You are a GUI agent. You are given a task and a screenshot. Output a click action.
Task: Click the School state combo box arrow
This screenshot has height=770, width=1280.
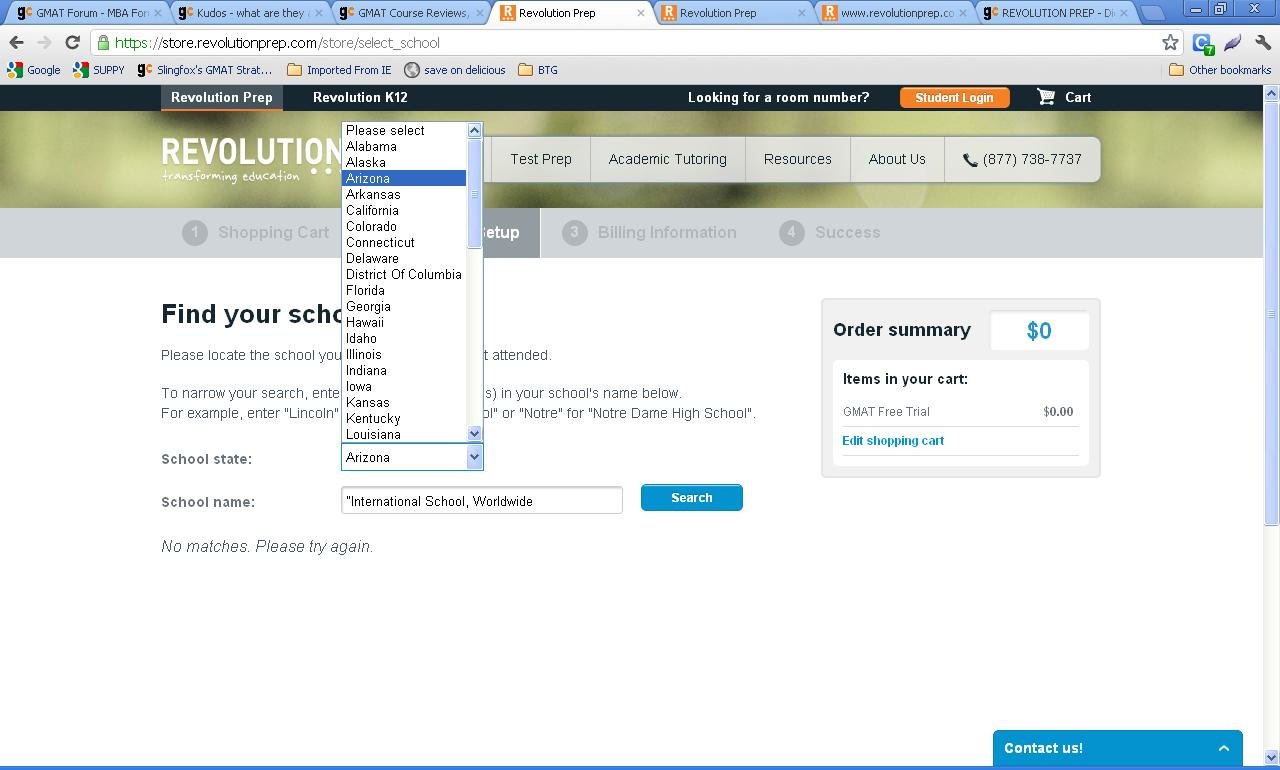coord(474,457)
